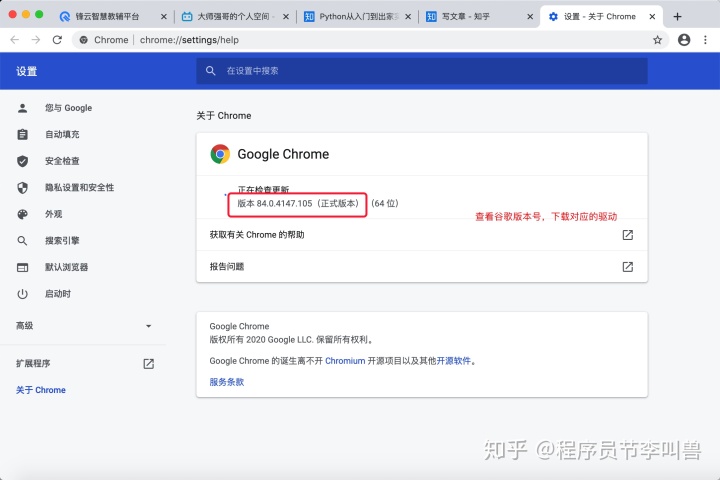
Task: Open 您与 Google settings section
Action: (x=68, y=108)
